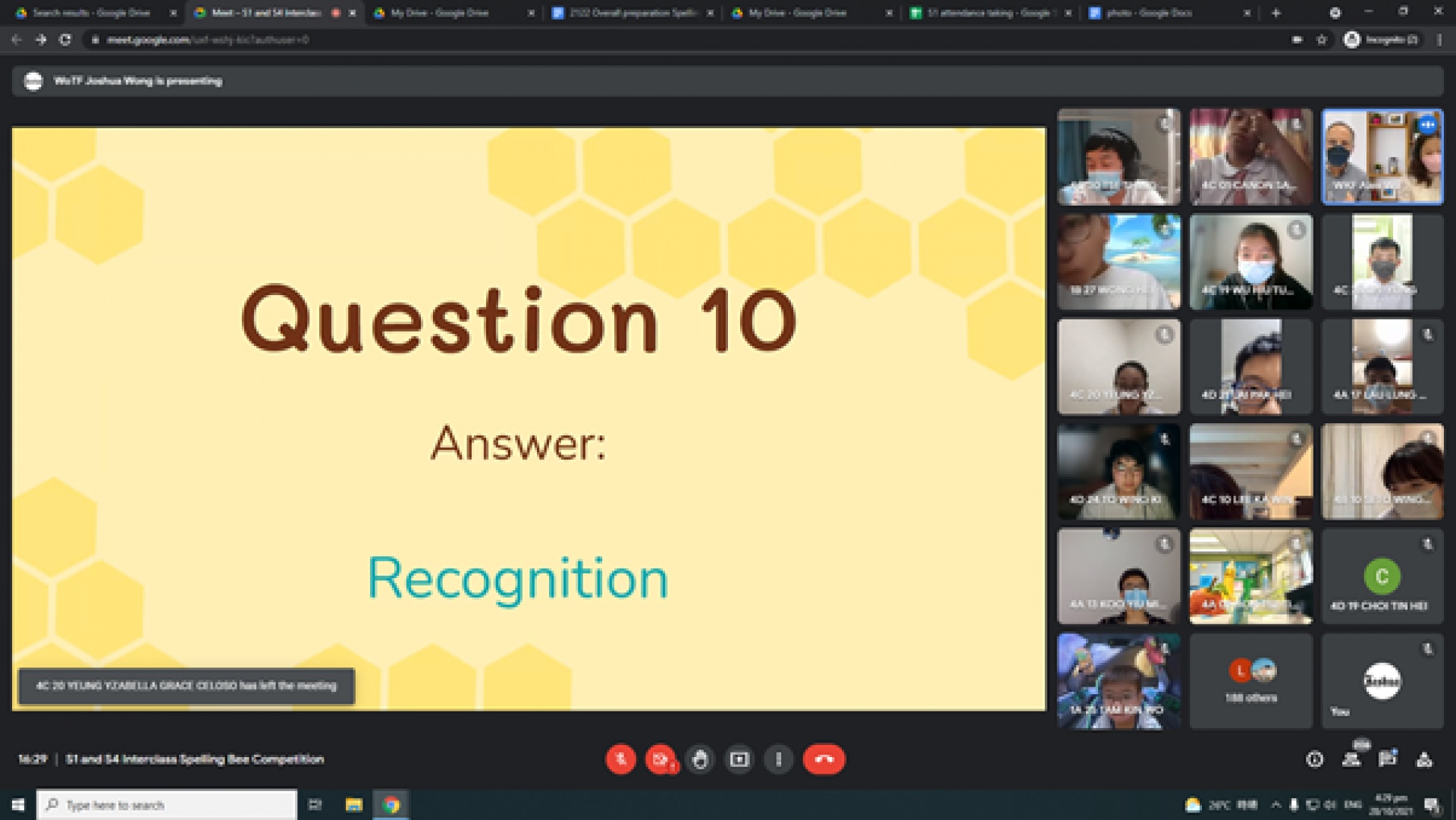Click the Present now screen icon
1456x820 pixels.
tap(739, 759)
